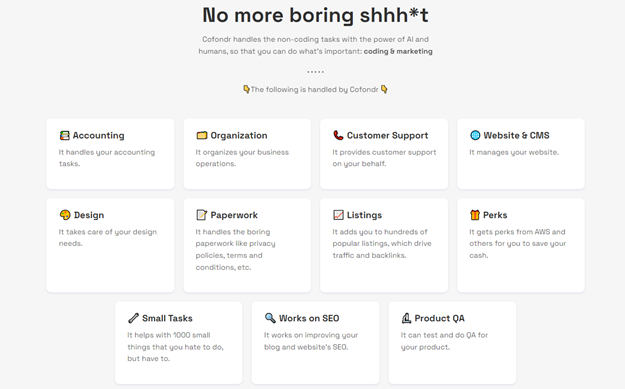Click the Paperwork memo icon
625x389 pixels.
(x=202, y=215)
